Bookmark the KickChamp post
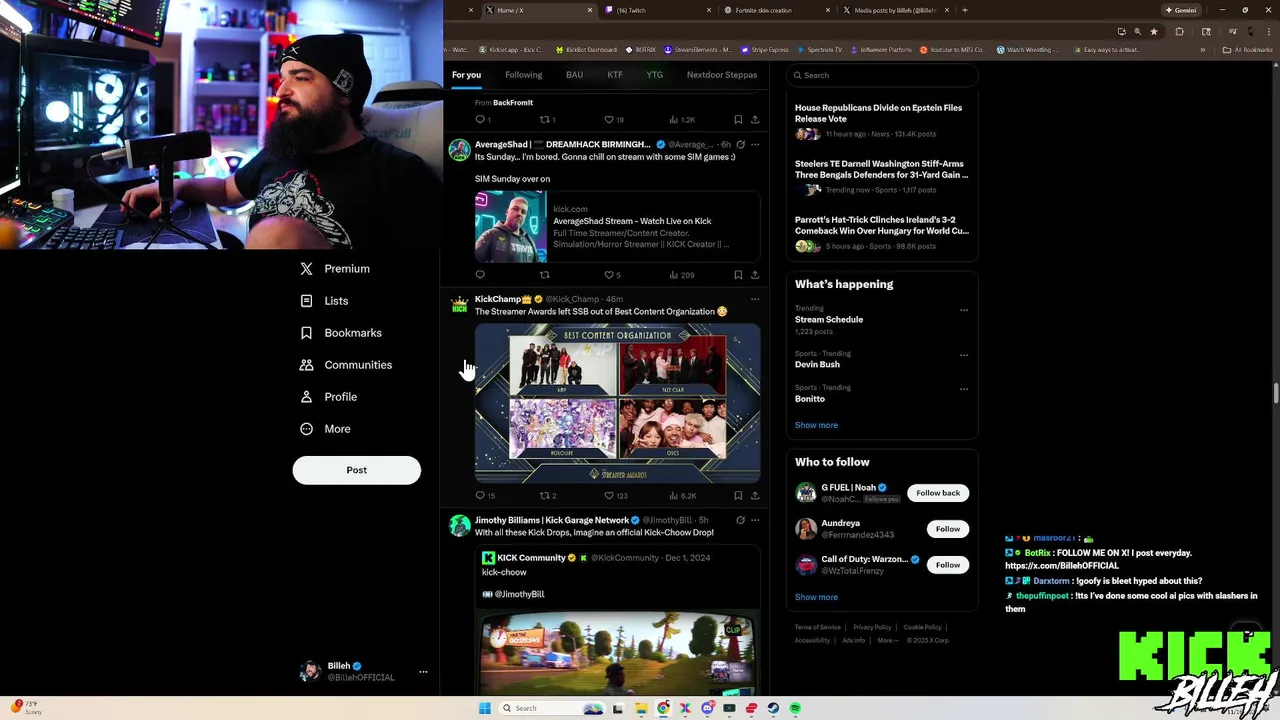The image size is (1280, 720). (738, 495)
